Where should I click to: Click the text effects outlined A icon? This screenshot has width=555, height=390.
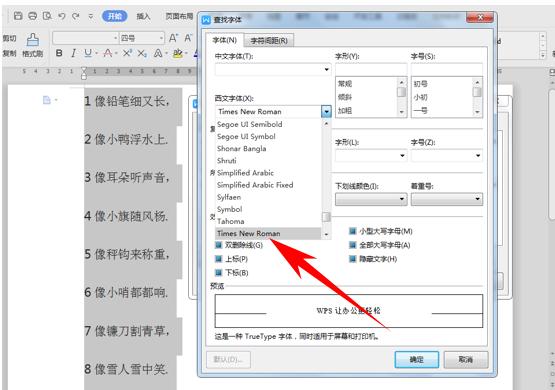point(158,53)
